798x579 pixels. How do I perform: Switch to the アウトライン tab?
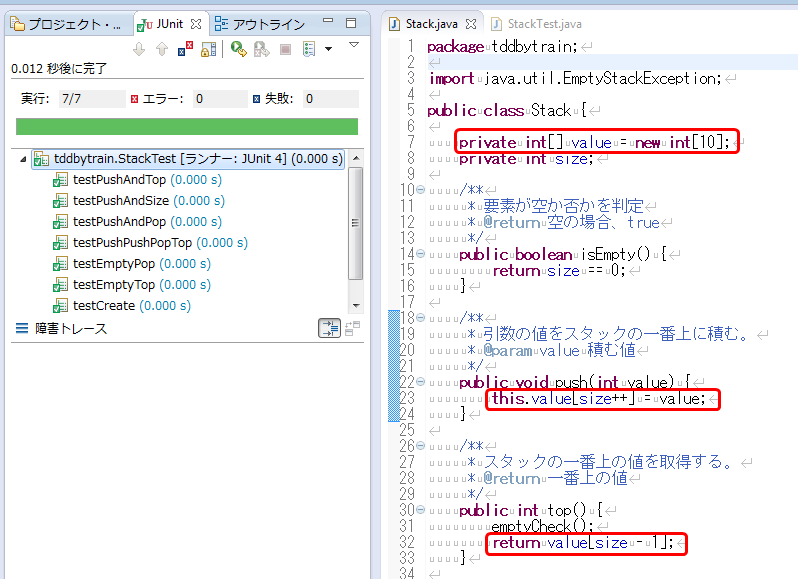tap(260, 24)
